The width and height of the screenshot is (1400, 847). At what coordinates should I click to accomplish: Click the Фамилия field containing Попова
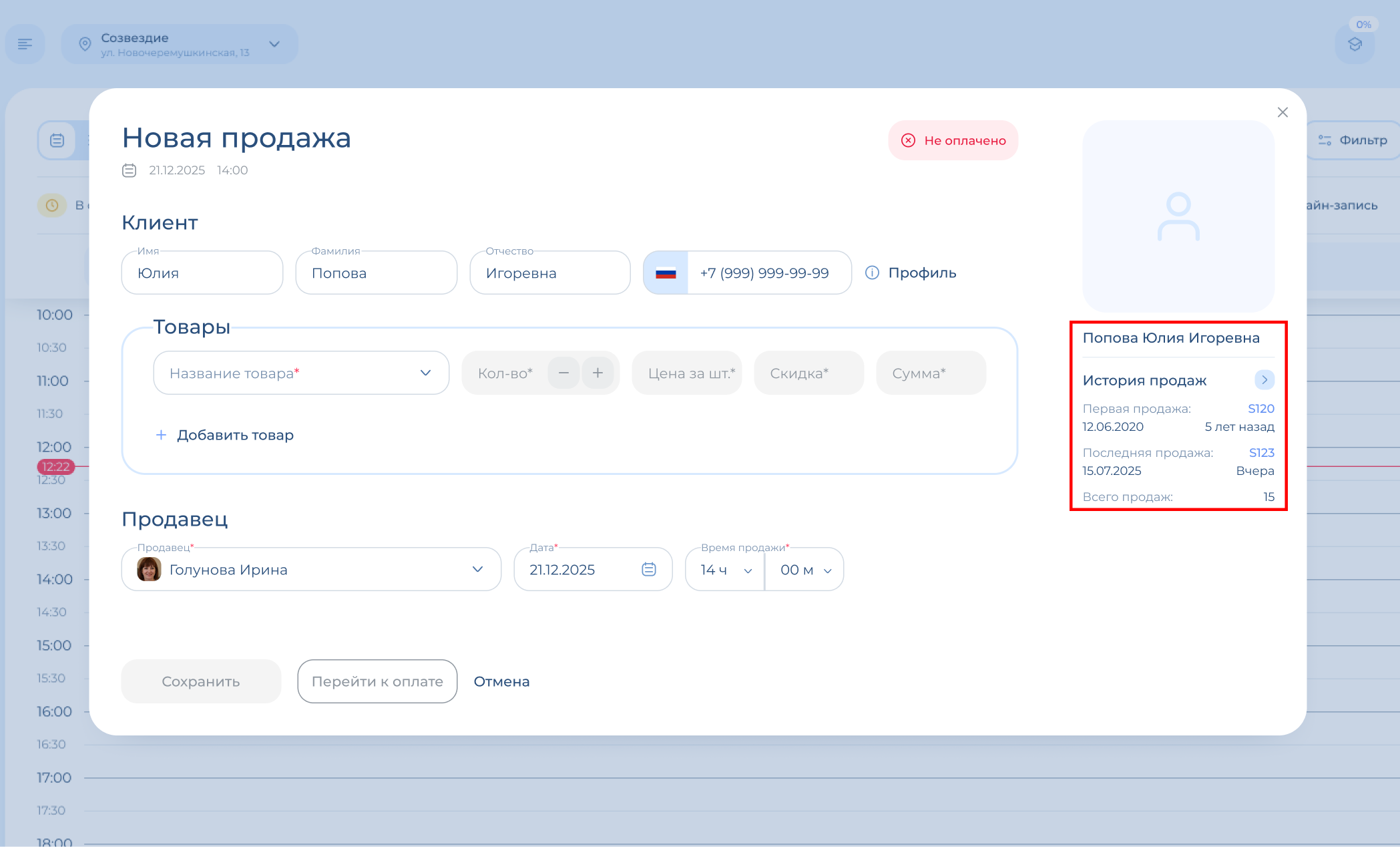click(376, 273)
